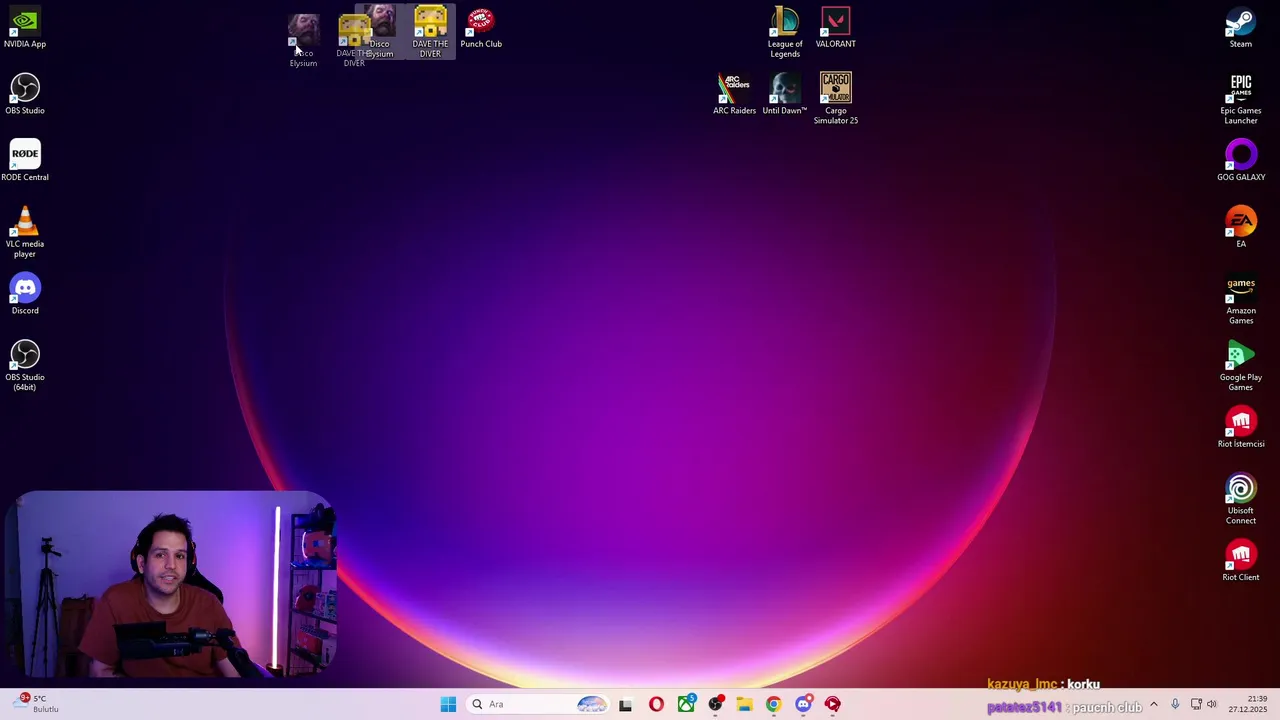Click the microphone icon in system tray
This screenshot has height=720, width=1280.
point(1175,704)
